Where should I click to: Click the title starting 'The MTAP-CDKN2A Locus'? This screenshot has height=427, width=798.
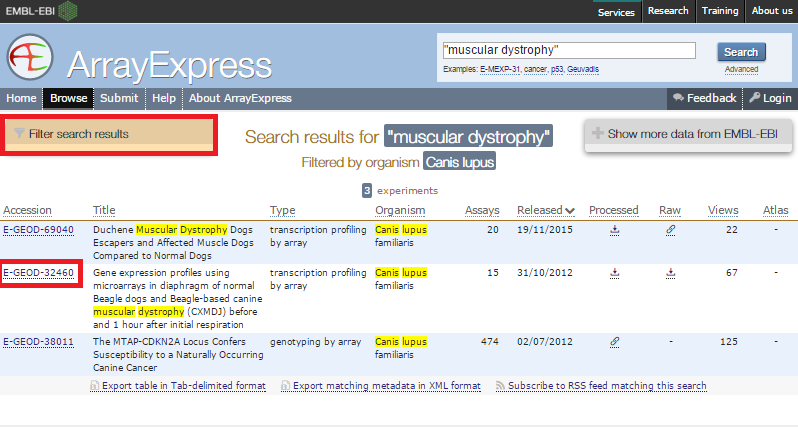(178, 355)
